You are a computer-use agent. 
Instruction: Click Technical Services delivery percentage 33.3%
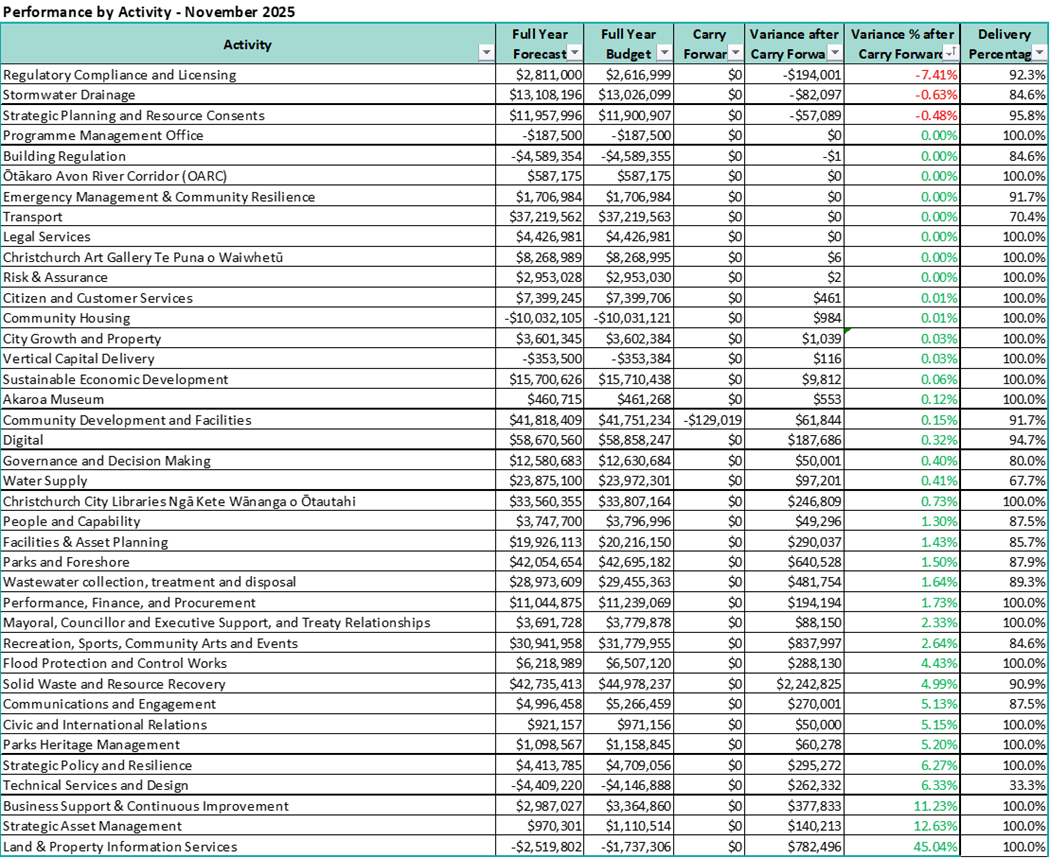click(1005, 786)
